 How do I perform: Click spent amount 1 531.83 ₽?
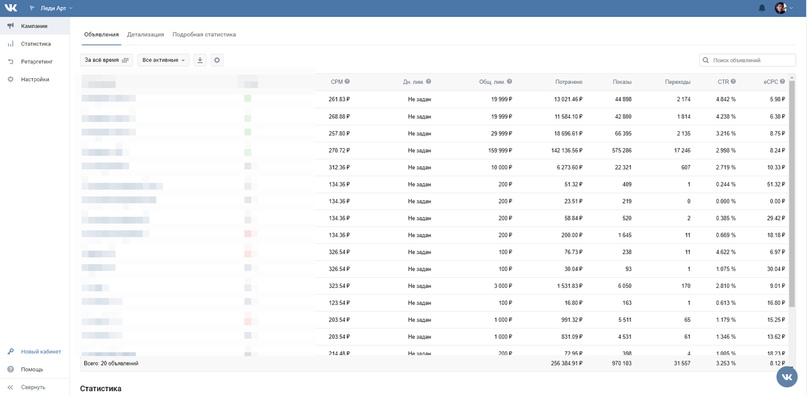click(x=569, y=286)
